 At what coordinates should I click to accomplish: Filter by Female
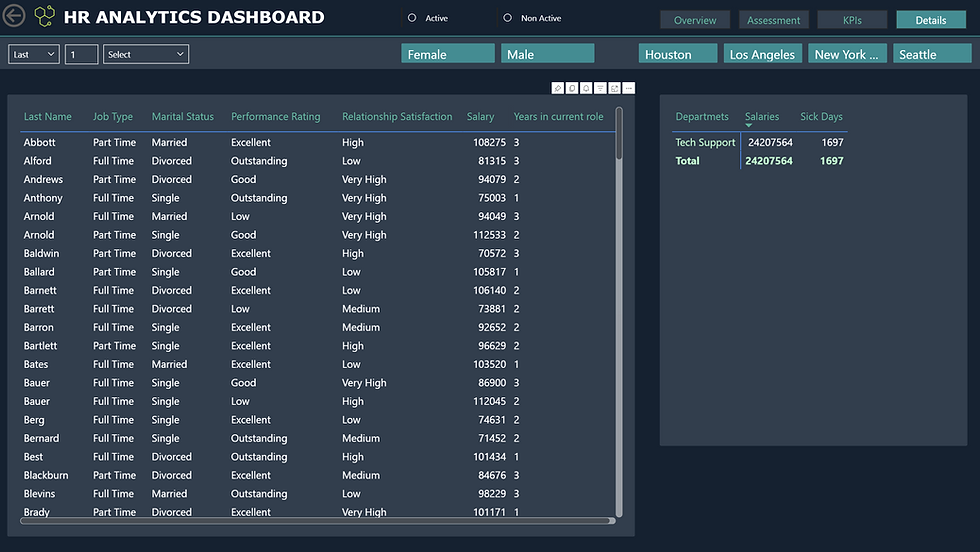448,54
